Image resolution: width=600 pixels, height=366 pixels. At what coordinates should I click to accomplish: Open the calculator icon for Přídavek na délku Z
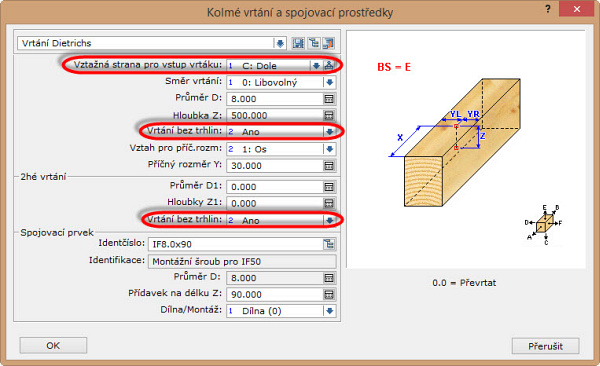click(x=329, y=294)
